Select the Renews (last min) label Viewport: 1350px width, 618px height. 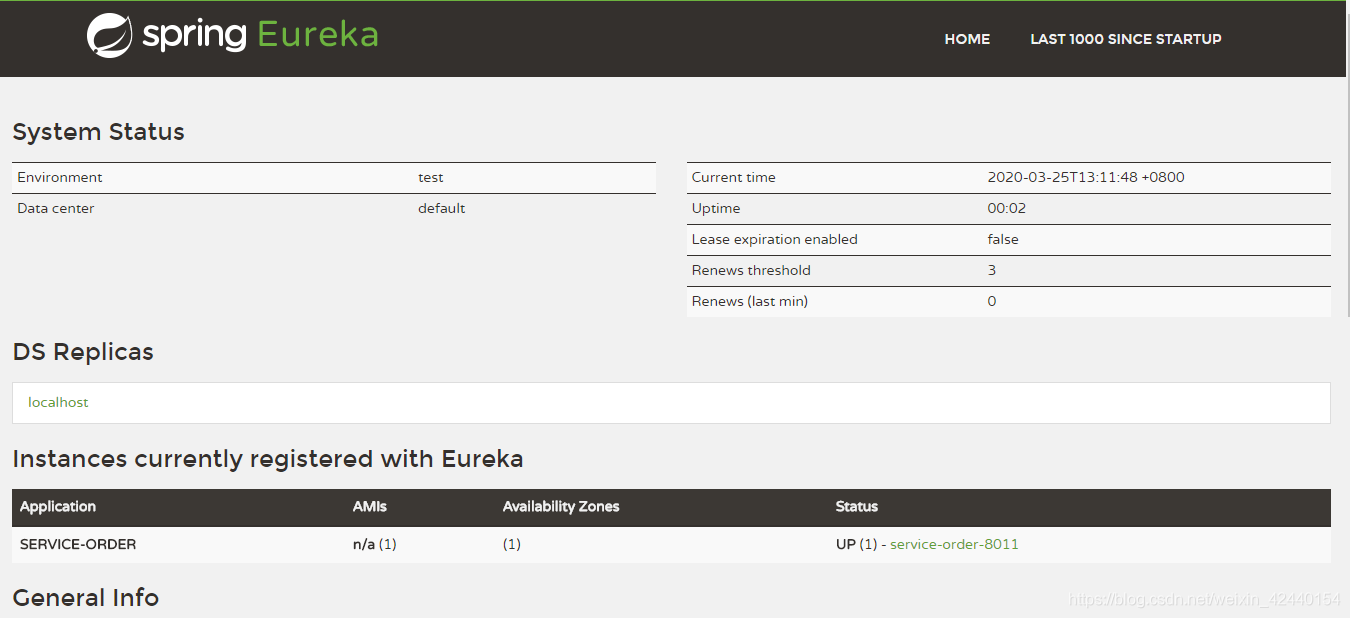(x=750, y=301)
